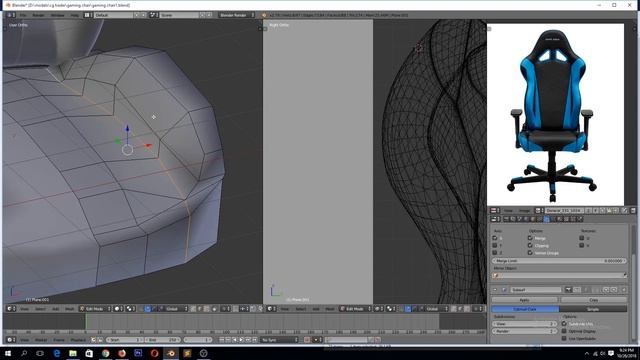This screenshot has height=360, width=640.
Task: Open right viewport Edit Mode dropdown
Action: pyautogui.click(x=355, y=309)
